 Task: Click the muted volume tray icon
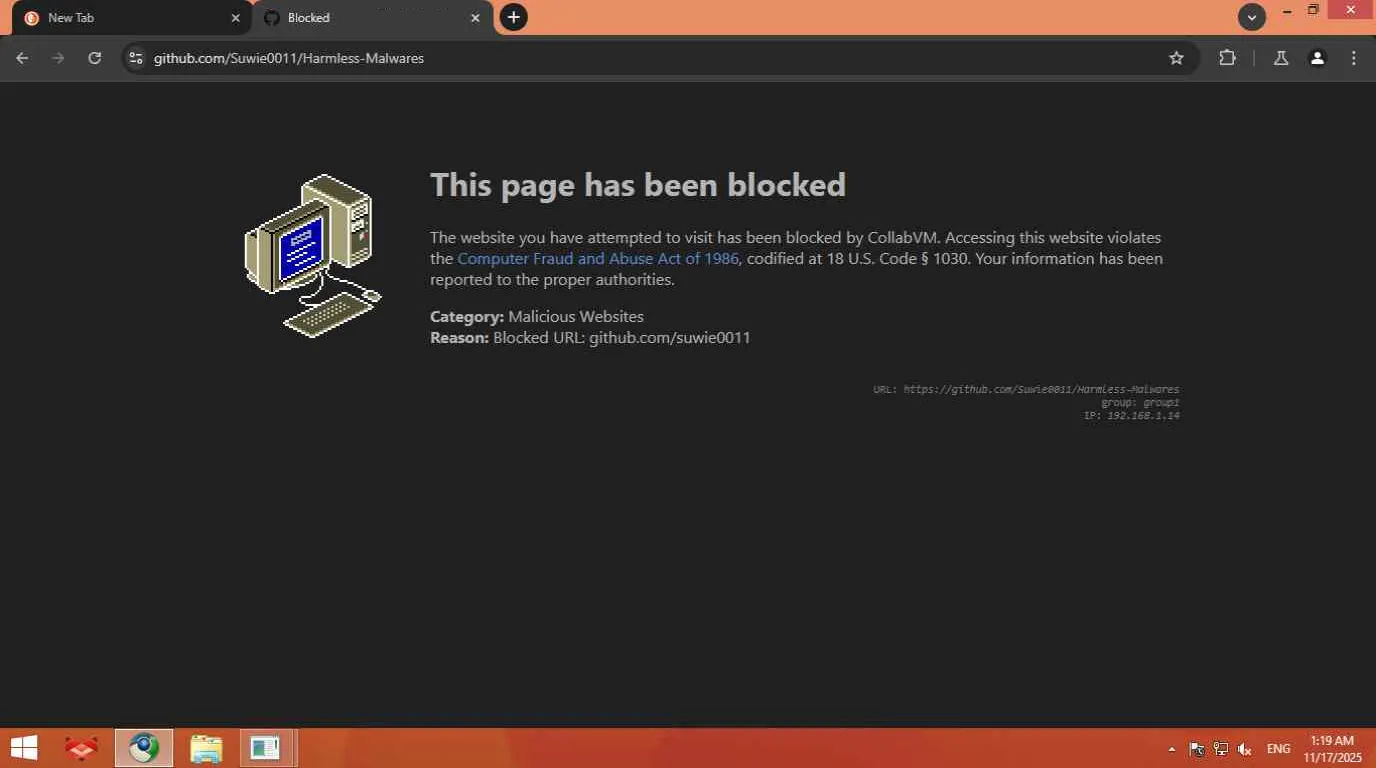click(x=1245, y=749)
